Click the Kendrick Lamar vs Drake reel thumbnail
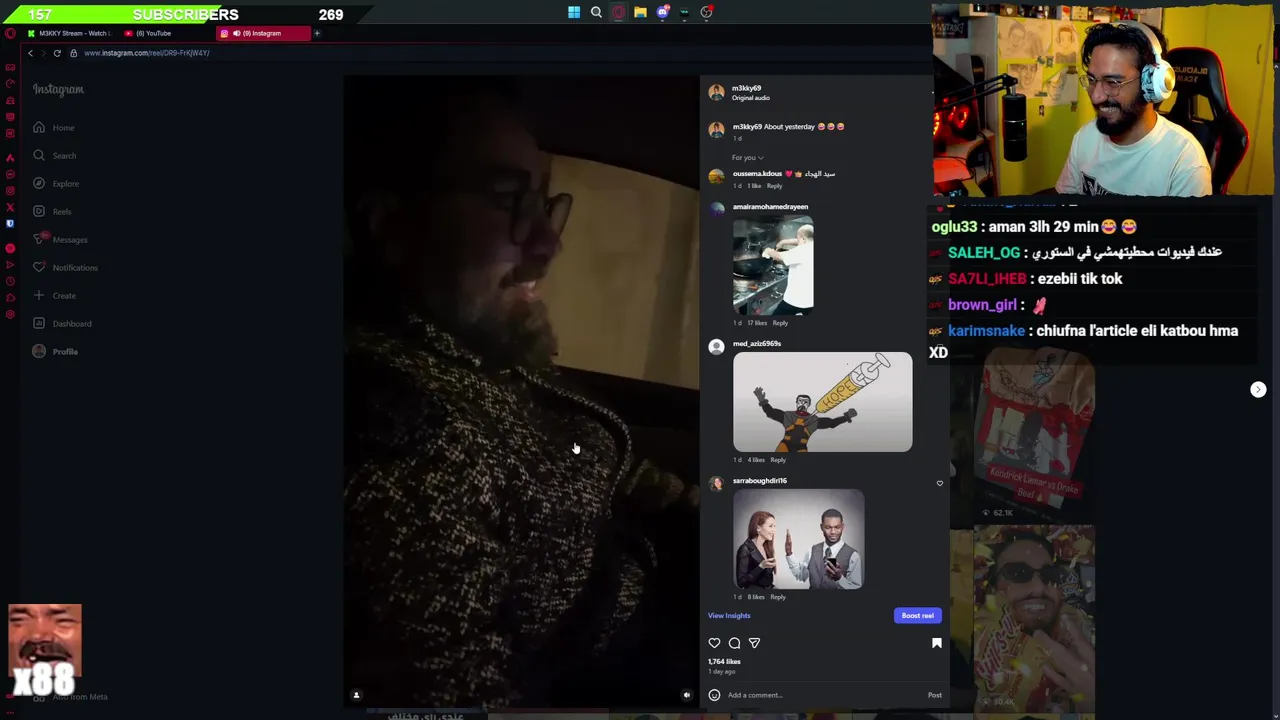 click(1033, 436)
